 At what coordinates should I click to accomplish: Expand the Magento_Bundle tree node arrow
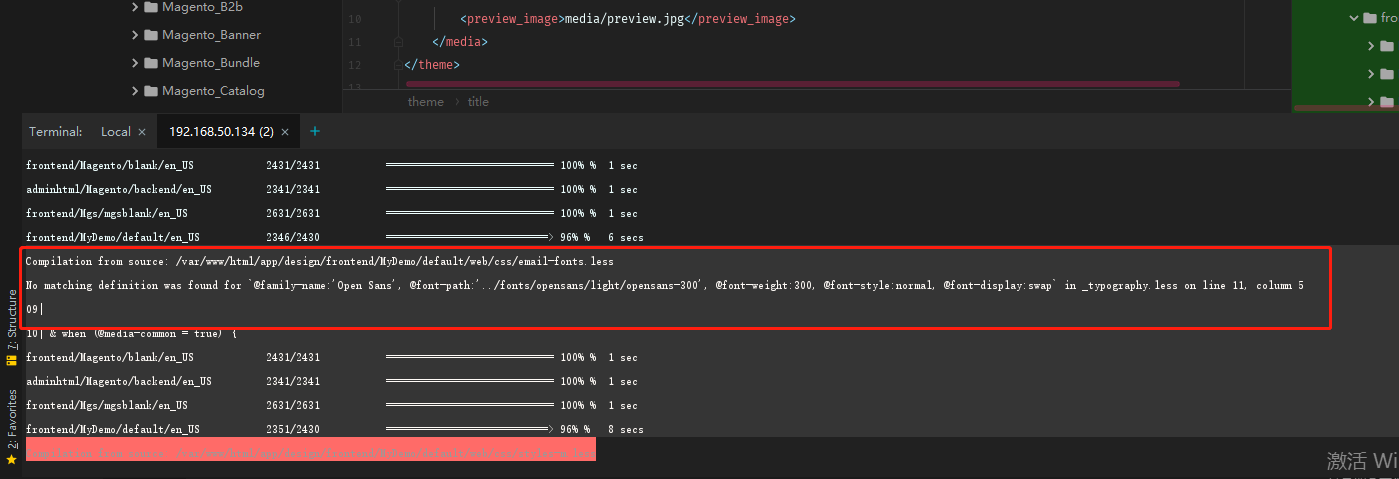[135, 63]
